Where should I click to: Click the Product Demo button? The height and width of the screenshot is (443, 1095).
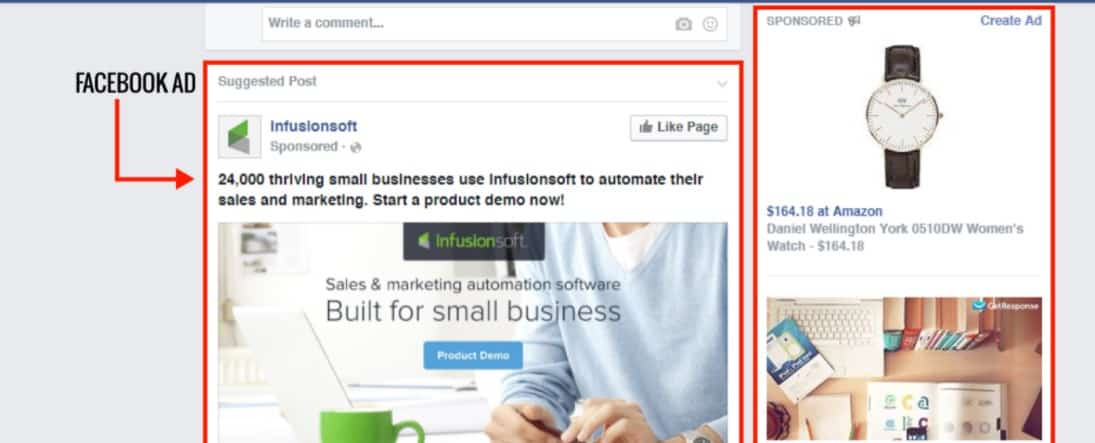coord(473,356)
